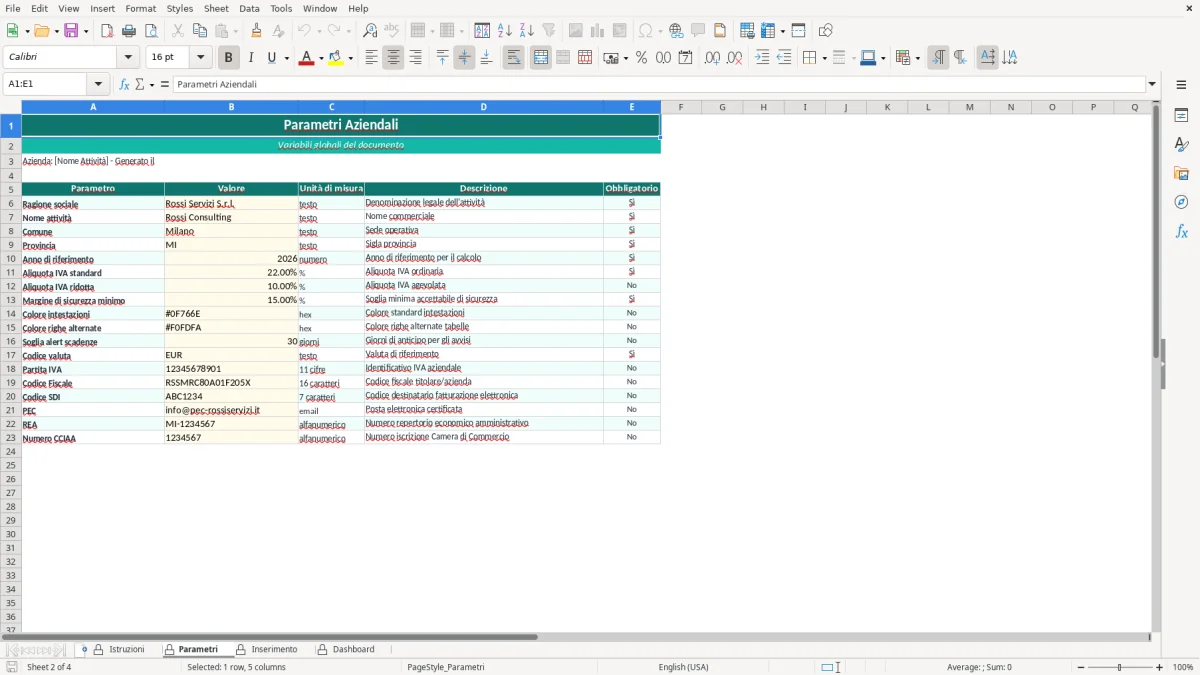Insert chart from toolbar
This screenshot has height=675, width=1200.
coord(597,31)
